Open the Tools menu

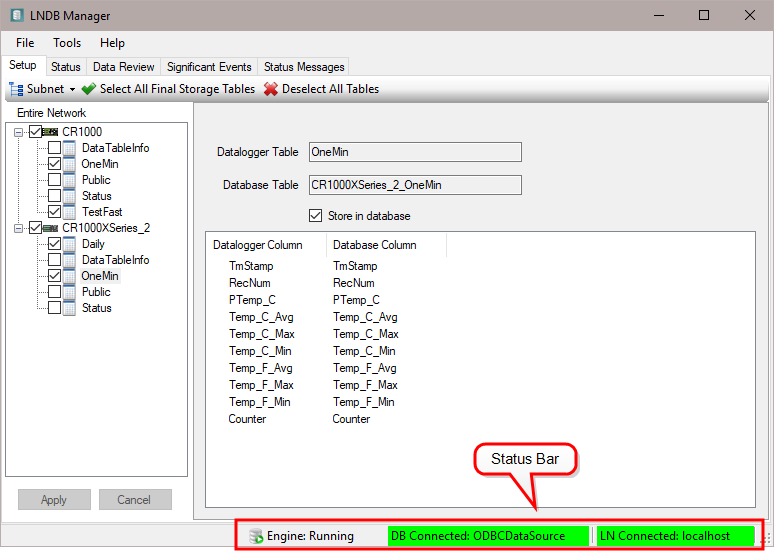67,43
